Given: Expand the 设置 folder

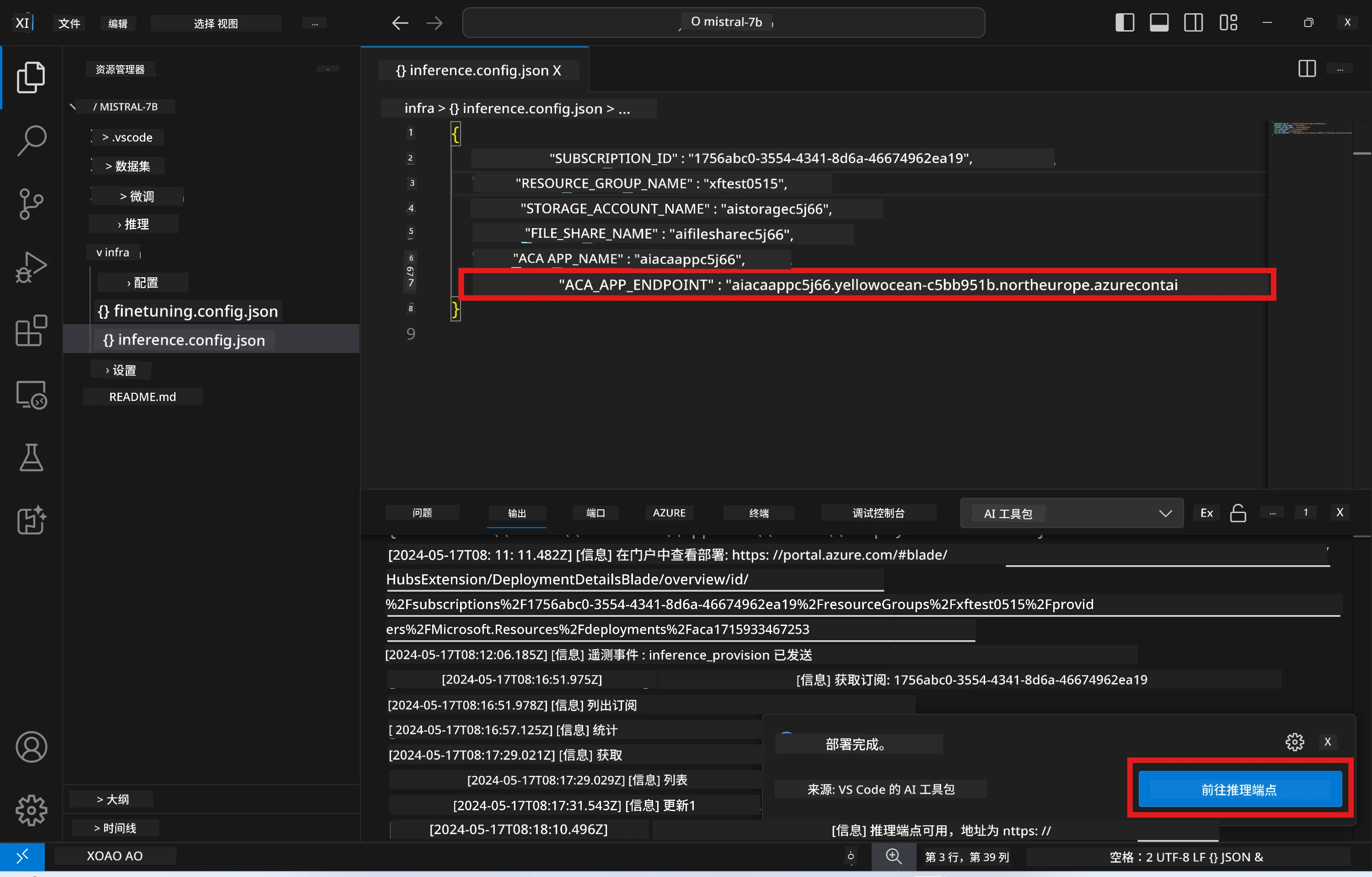Looking at the screenshot, I should pos(121,370).
